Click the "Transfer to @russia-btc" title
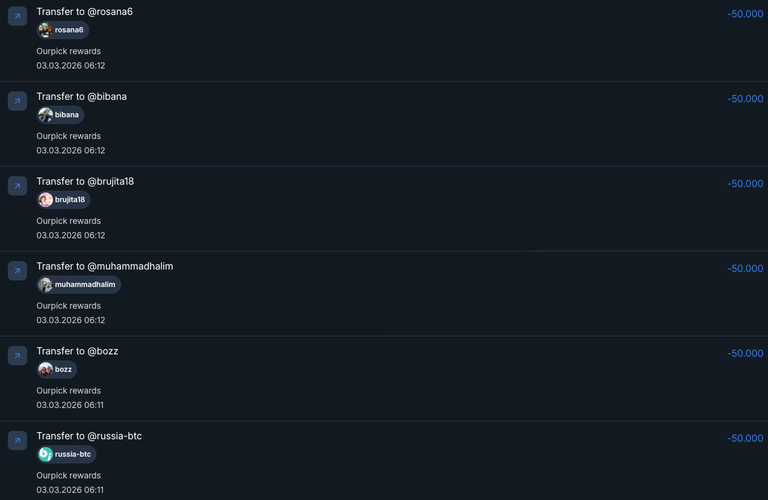Screen dimensions: 768x500 tap(89, 436)
